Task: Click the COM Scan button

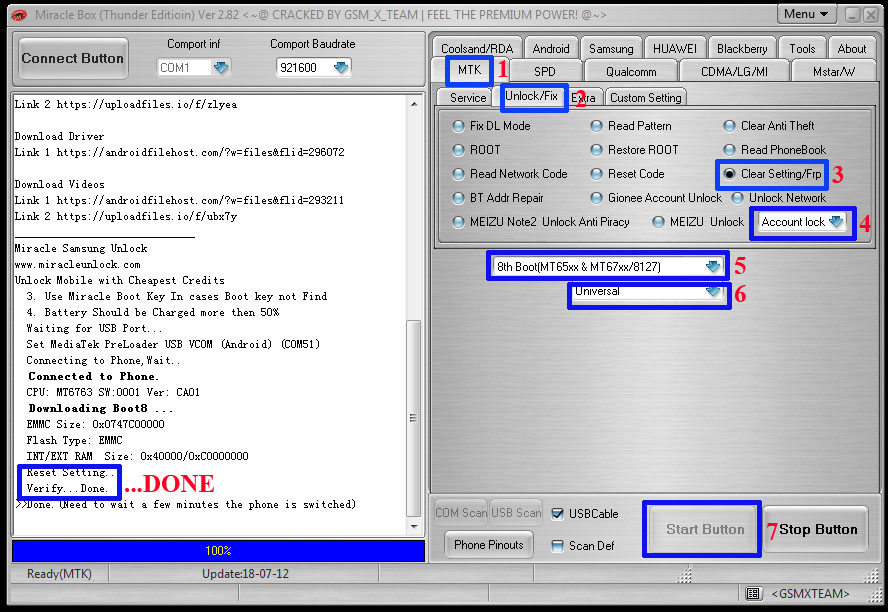Action: tap(461, 512)
